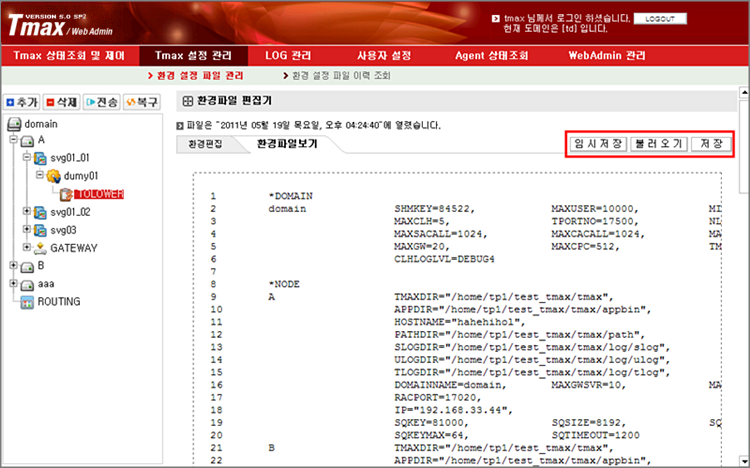Select GATEWAY tree item label

[x=74, y=248]
